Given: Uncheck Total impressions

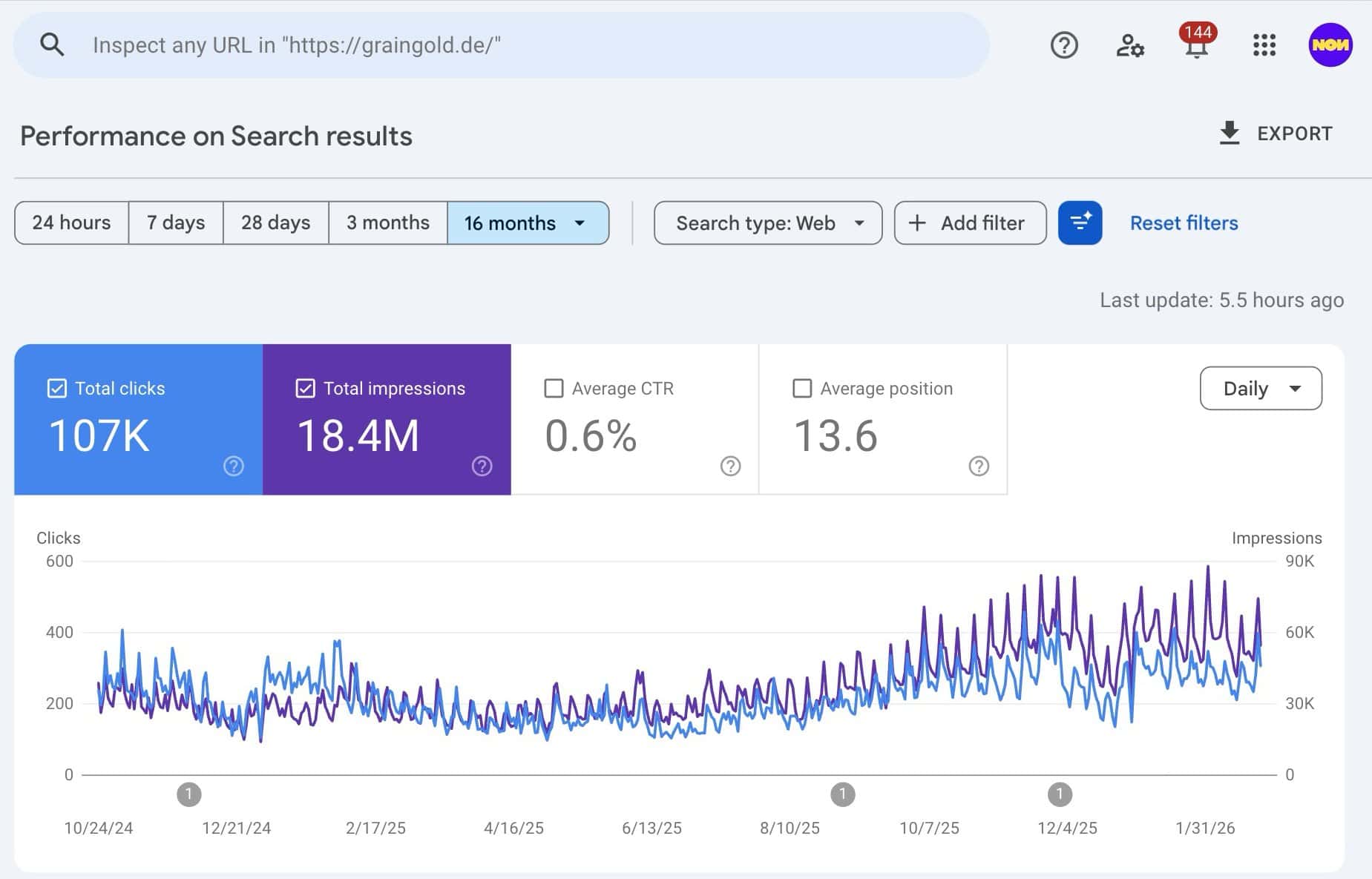Looking at the screenshot, I should pos(305,387).
